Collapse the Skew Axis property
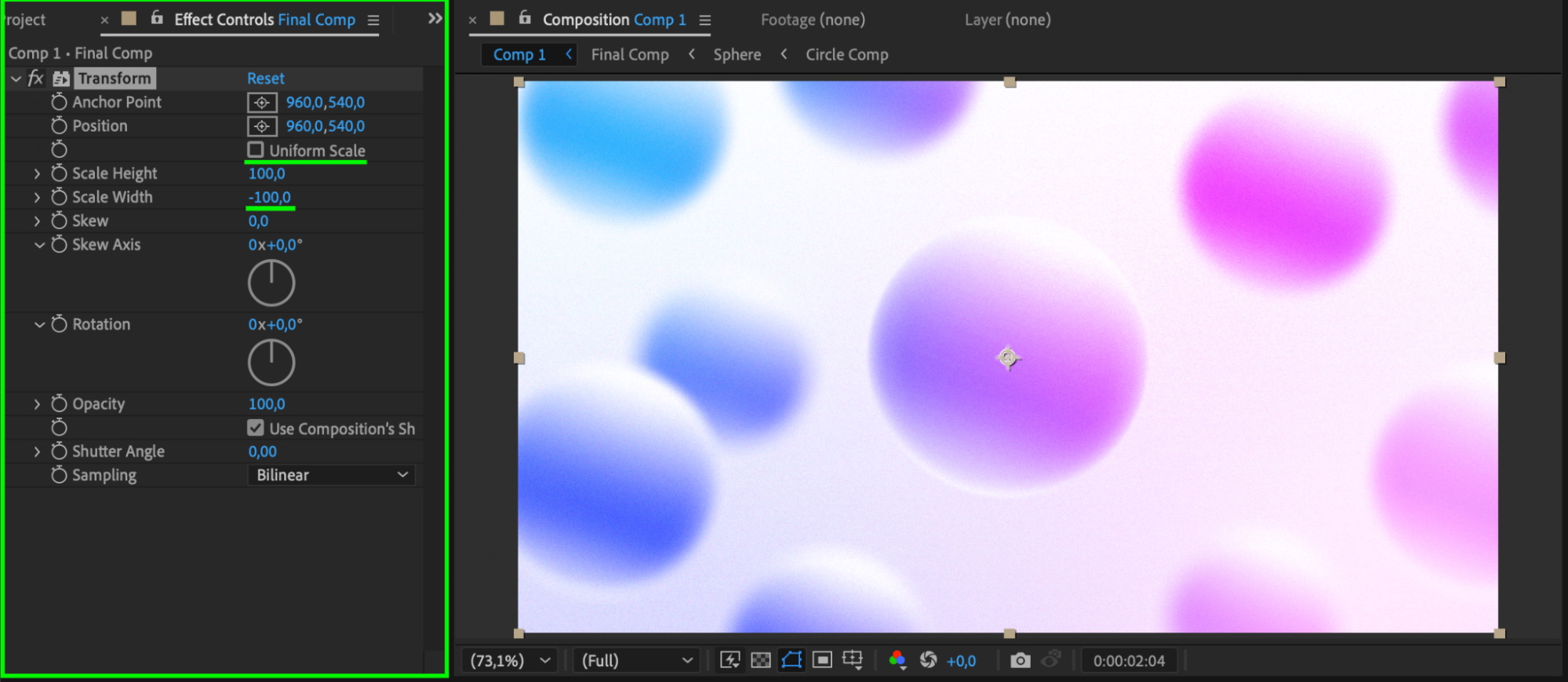The image size is (1568, 682). (x=39, y=245)
